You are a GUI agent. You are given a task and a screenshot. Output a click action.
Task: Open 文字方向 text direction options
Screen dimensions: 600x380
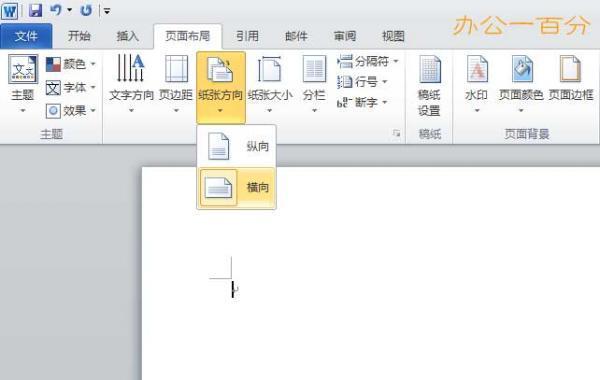[131, 83]
